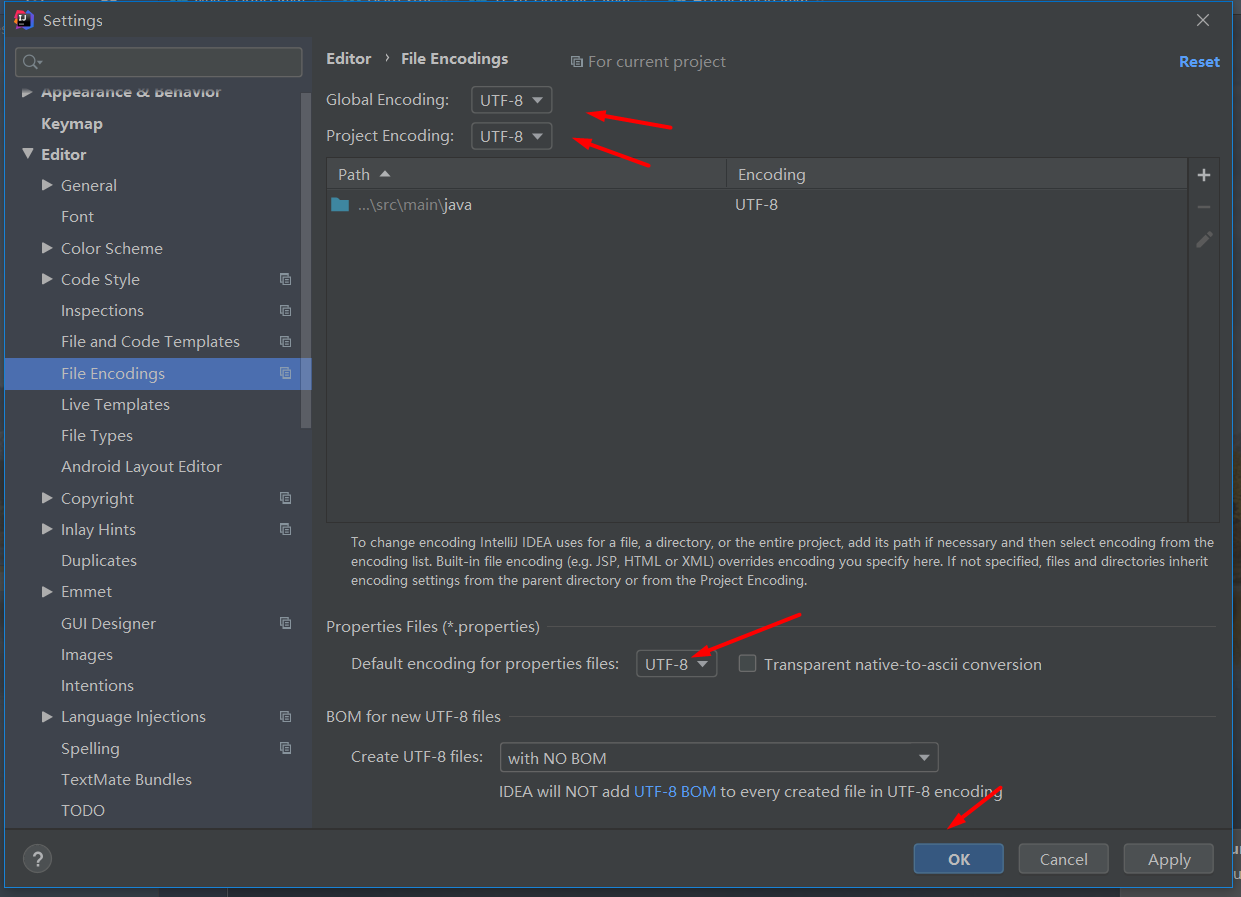Image resolution: width=1241 pixels, height=897 pixels.
Task: Open the Create UTF-8 files dropdown
Action: [x=719, y=758]
